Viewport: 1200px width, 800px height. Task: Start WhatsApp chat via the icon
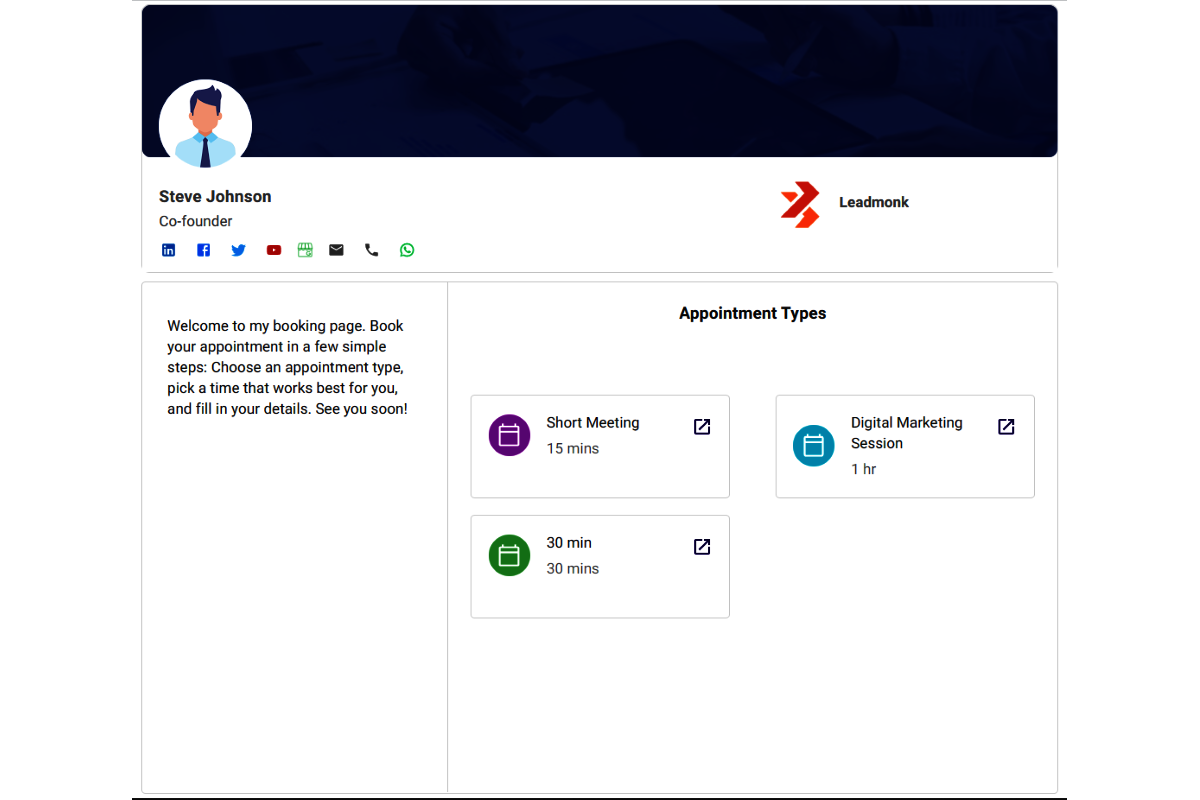(407, 250)
